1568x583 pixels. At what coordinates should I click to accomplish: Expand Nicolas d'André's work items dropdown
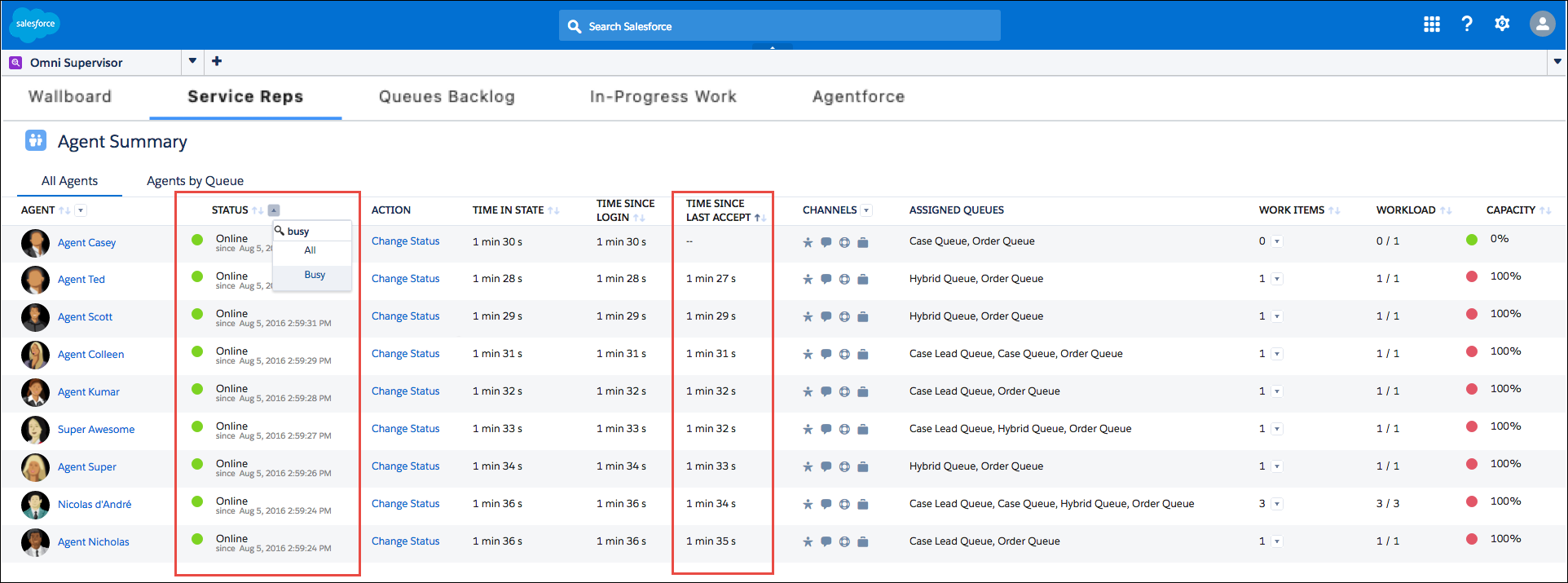point(1277,504)
